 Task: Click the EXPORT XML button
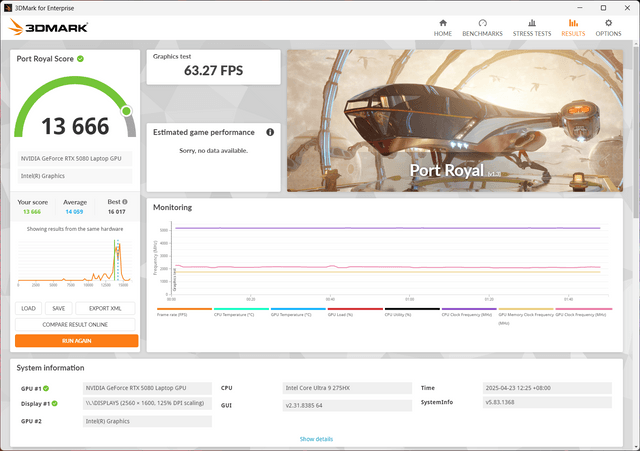[105, 309]
